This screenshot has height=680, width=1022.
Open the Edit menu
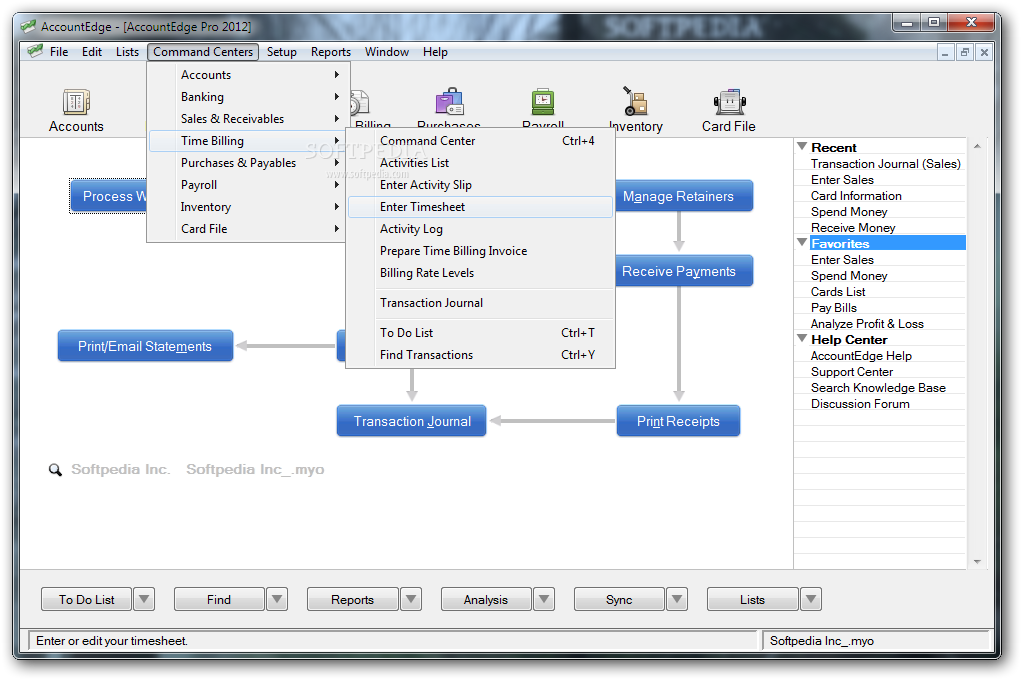click(92, 52)
